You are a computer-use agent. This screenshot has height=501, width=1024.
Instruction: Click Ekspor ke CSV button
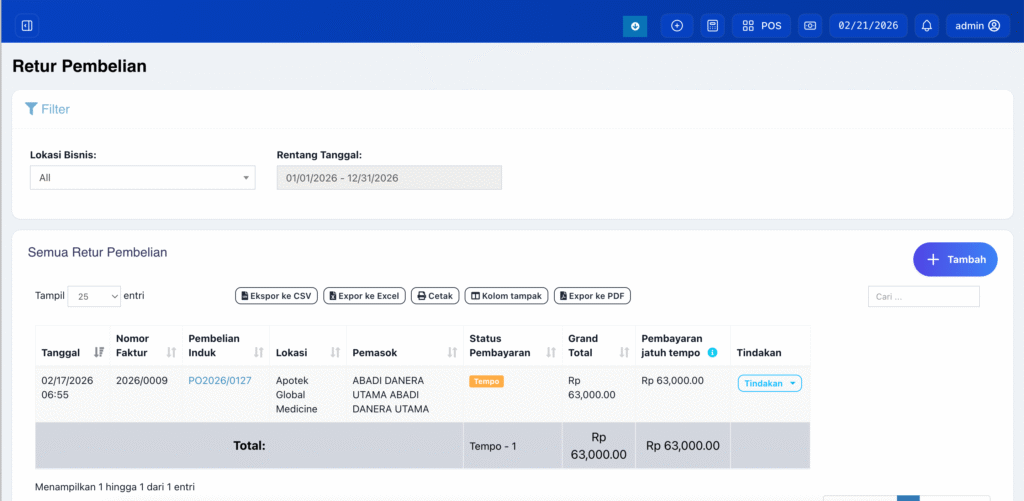[276, 296]
